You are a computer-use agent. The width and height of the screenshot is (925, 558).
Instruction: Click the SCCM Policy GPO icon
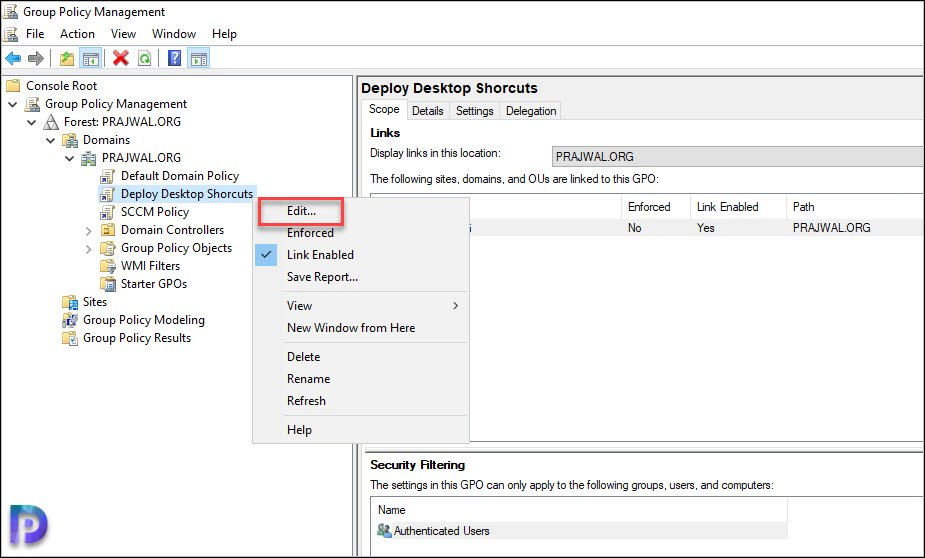tap(107, 212)
